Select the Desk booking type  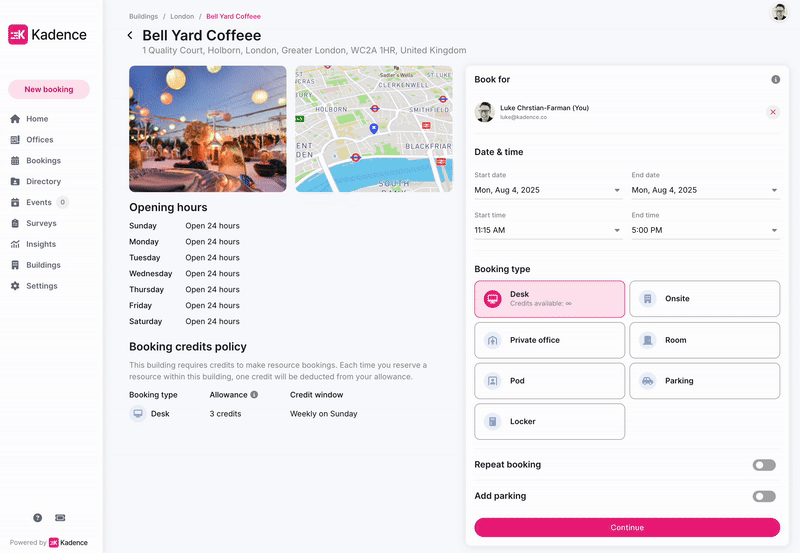click(x=549, y=299)
